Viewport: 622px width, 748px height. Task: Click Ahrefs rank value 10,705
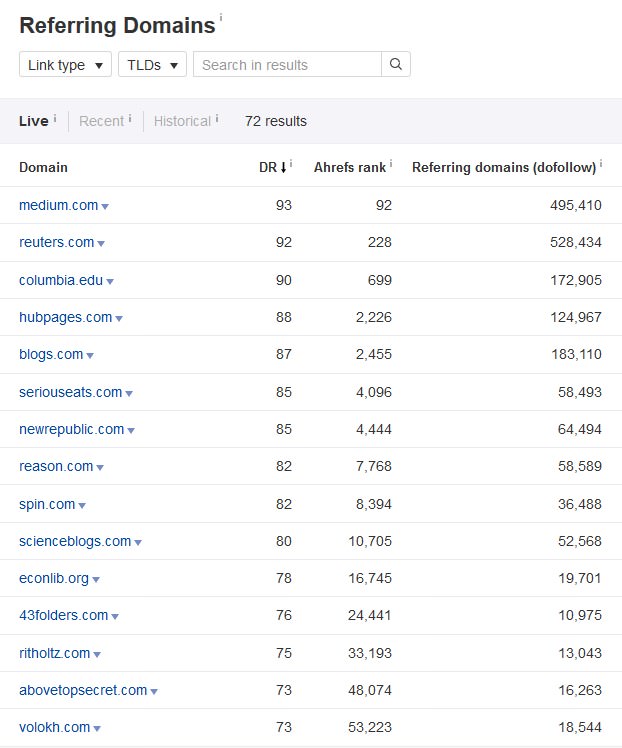click(x=370, y=541)
